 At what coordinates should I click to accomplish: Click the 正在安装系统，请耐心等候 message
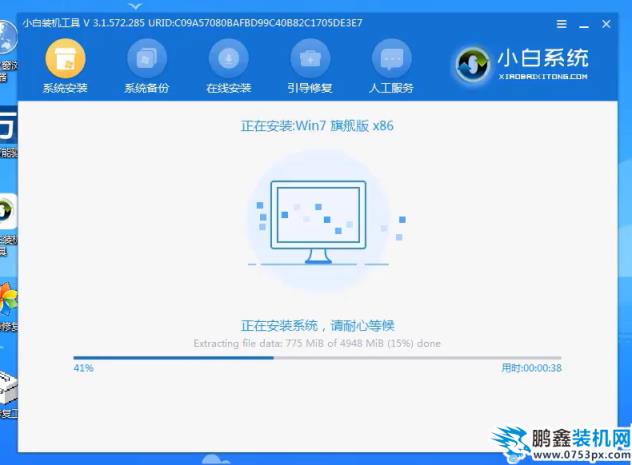click(x=317, y=326)
